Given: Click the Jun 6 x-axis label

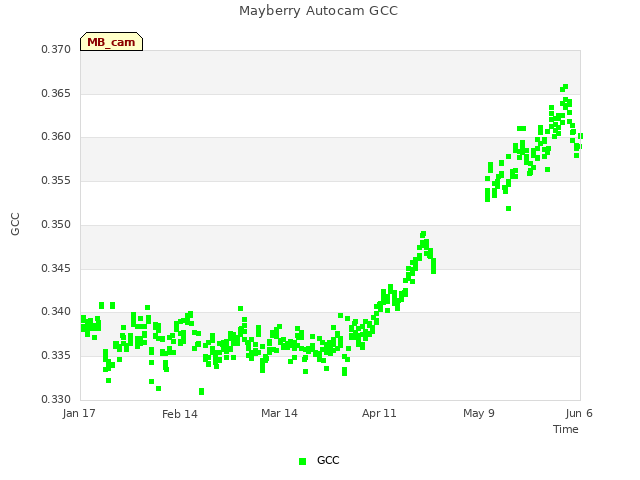Looking at the screenshot, I should 579,413.
